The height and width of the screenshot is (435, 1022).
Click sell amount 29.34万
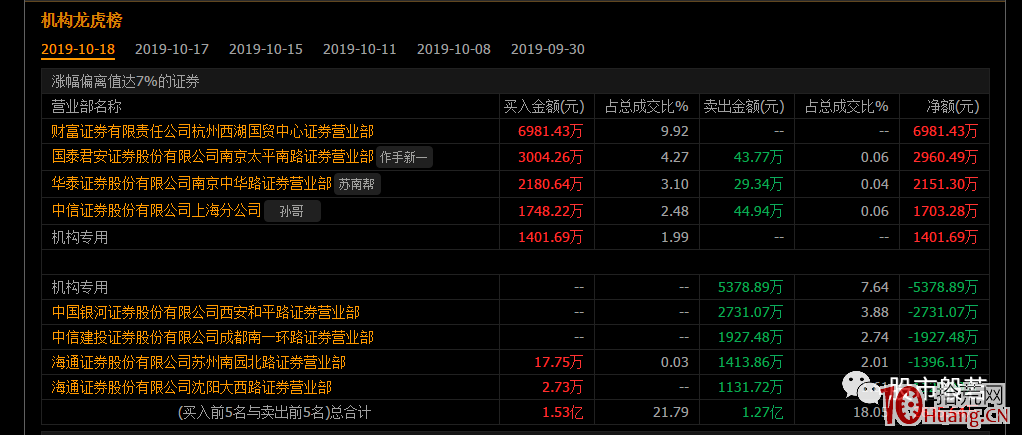[x=759, y=184]
